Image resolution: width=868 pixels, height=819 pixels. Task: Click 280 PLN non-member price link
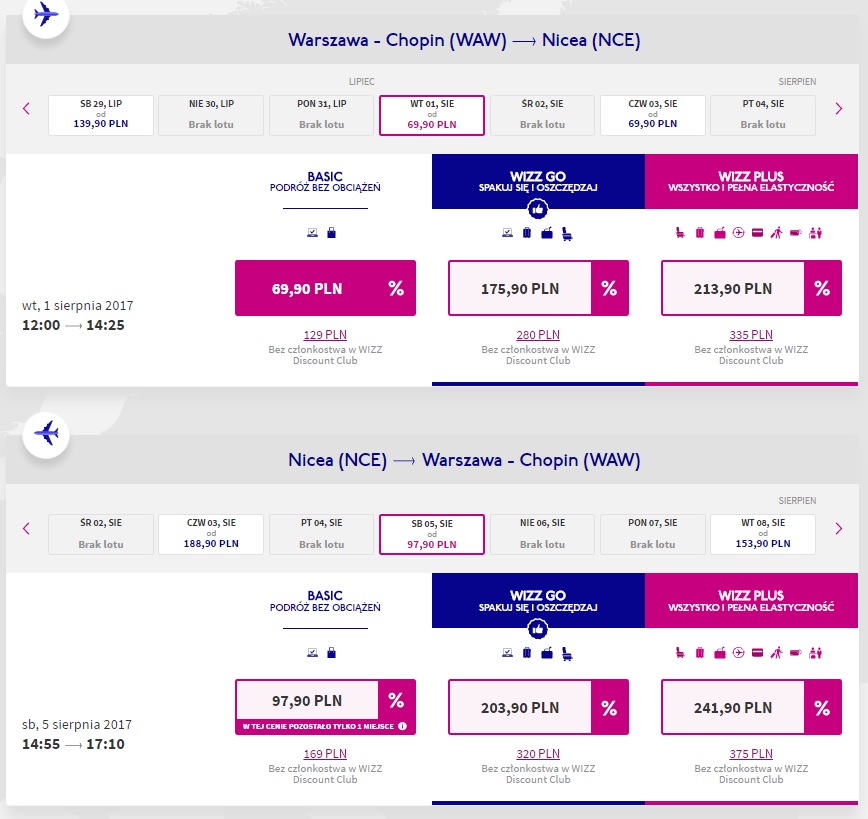coord(538,335)
